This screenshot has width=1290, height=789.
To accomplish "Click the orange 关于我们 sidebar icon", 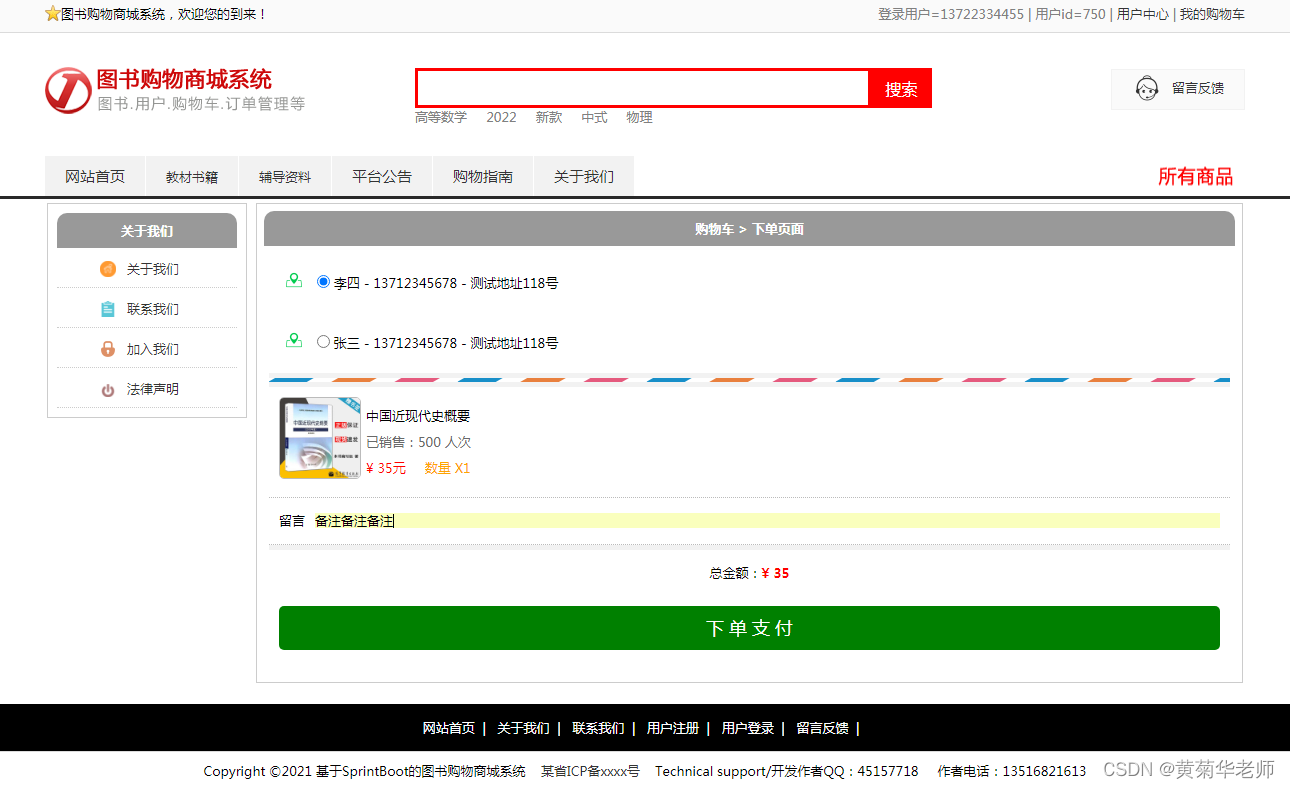I will click(x=108, y=269).
